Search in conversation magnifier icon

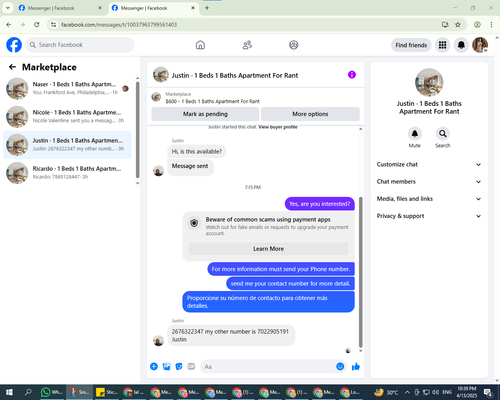(x=443, y=134)
